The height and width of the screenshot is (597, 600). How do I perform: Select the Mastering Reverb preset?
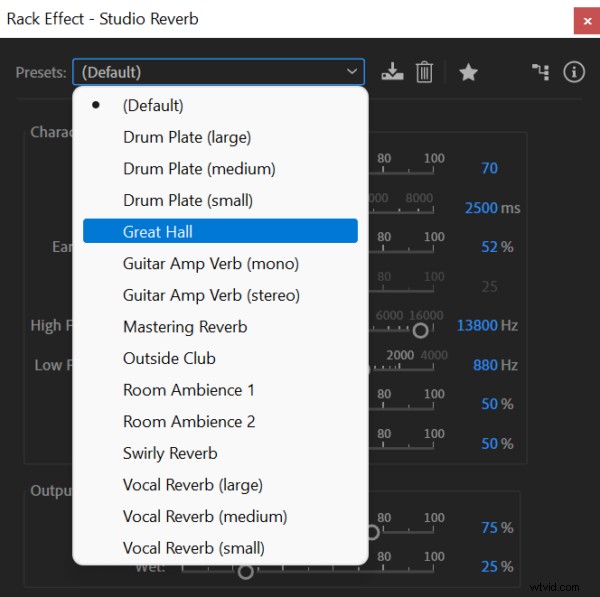220,327
